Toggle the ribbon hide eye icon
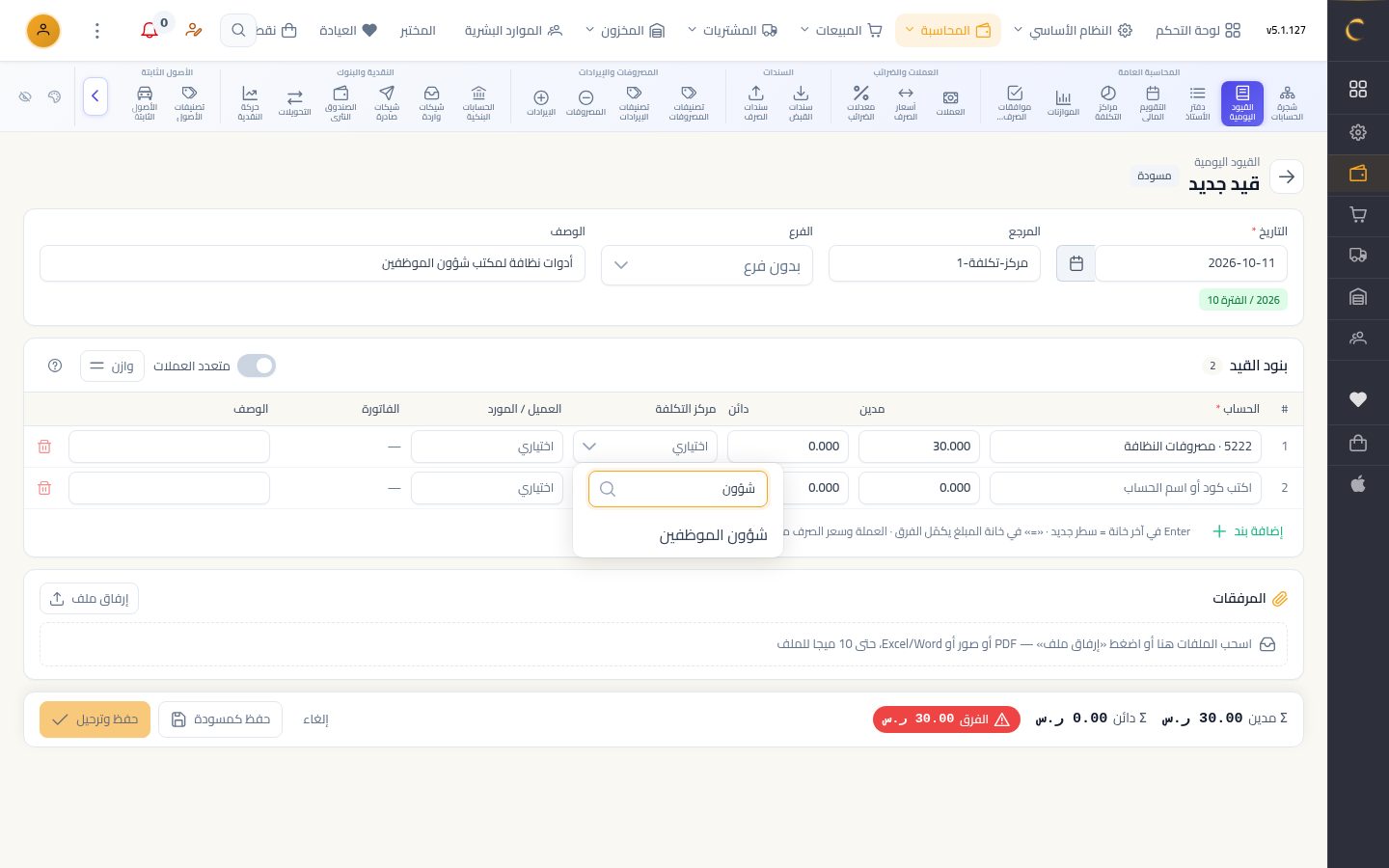Viewport: 1389px width, 868px height. coord(26,96)
